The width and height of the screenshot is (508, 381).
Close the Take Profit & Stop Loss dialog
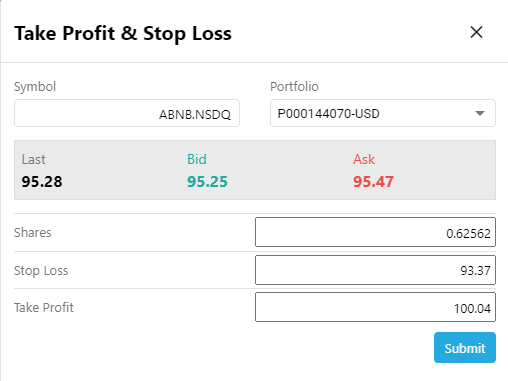click(x=476, y=32)
